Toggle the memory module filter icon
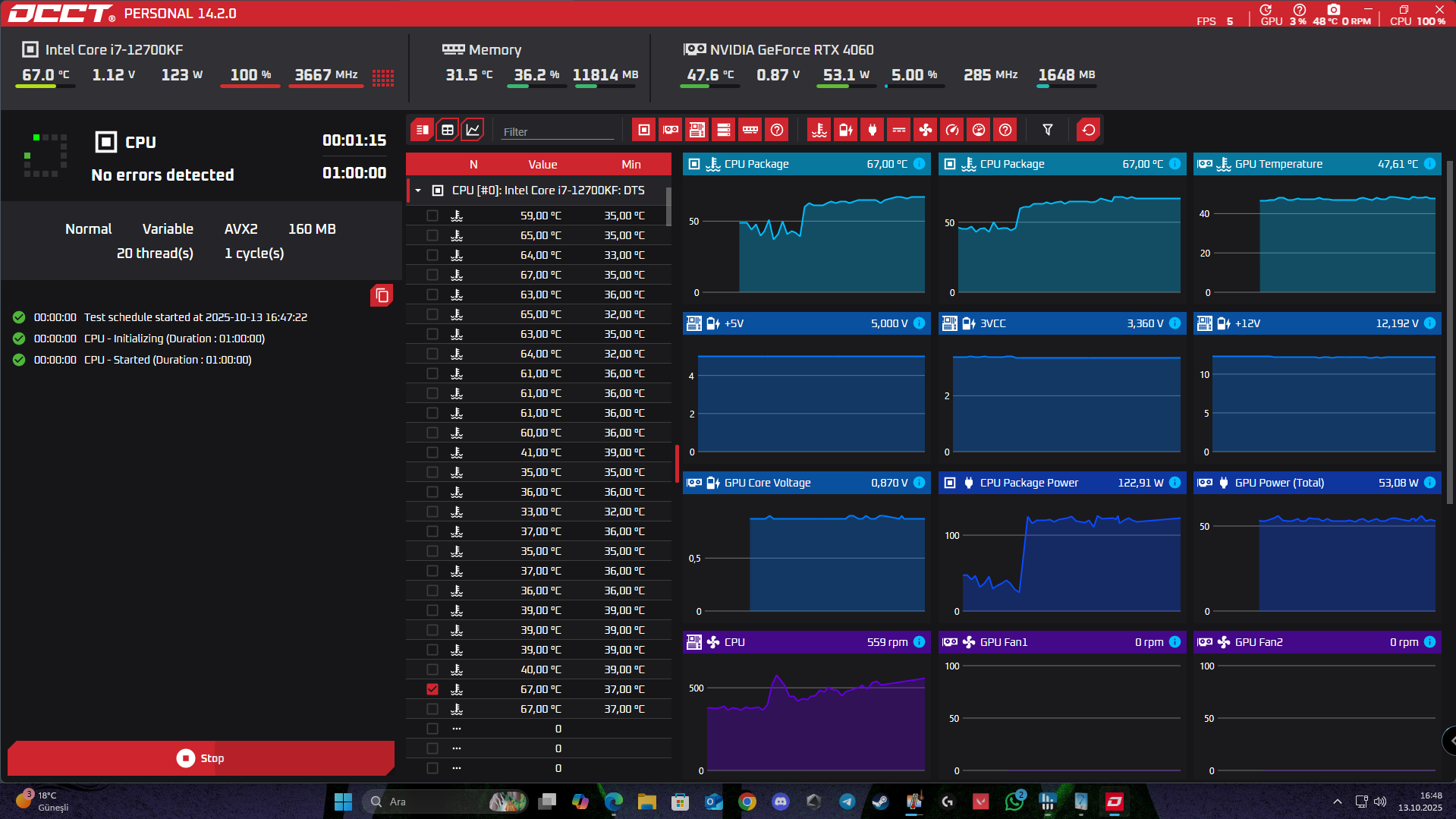 point(750,130)
